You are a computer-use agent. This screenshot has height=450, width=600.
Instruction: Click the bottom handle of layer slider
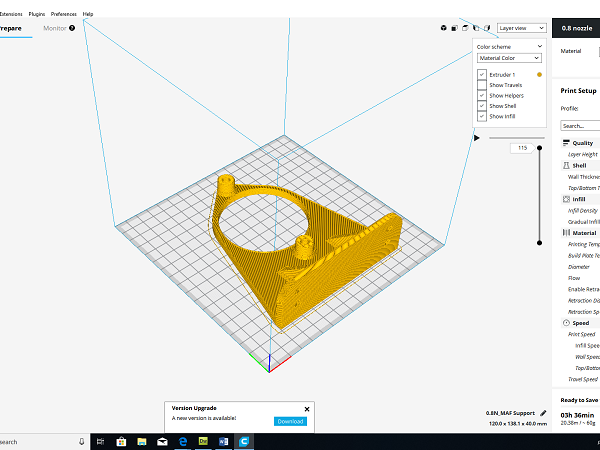540,243
